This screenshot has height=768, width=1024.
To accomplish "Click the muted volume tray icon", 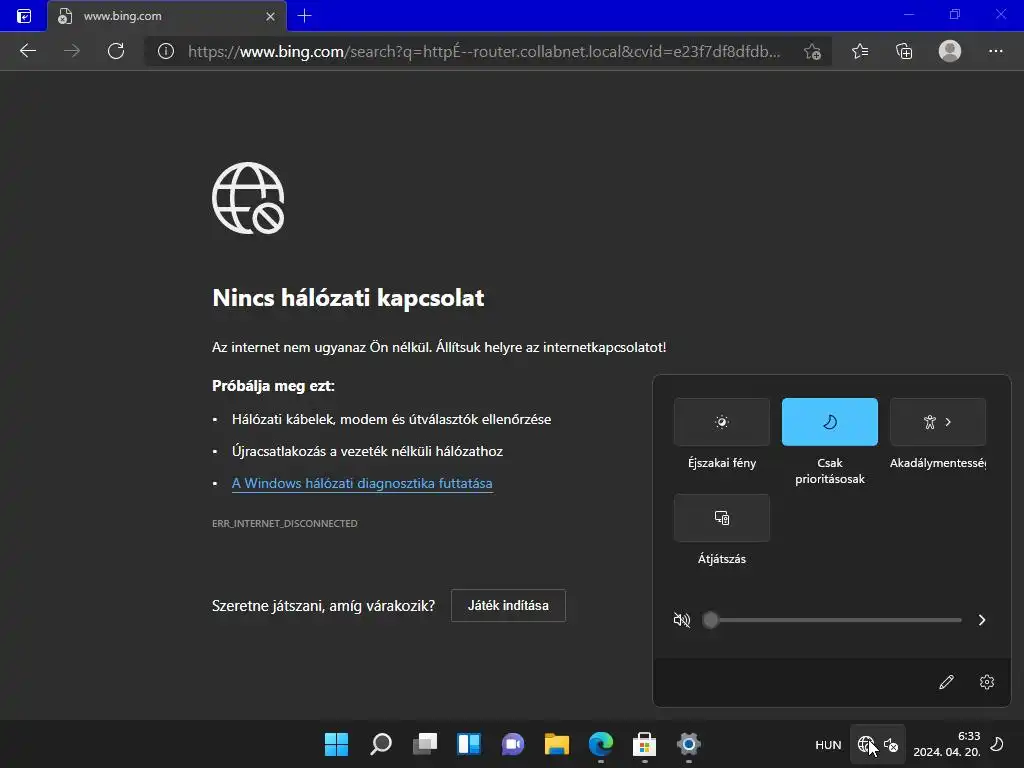I will [x=891, y=744].
